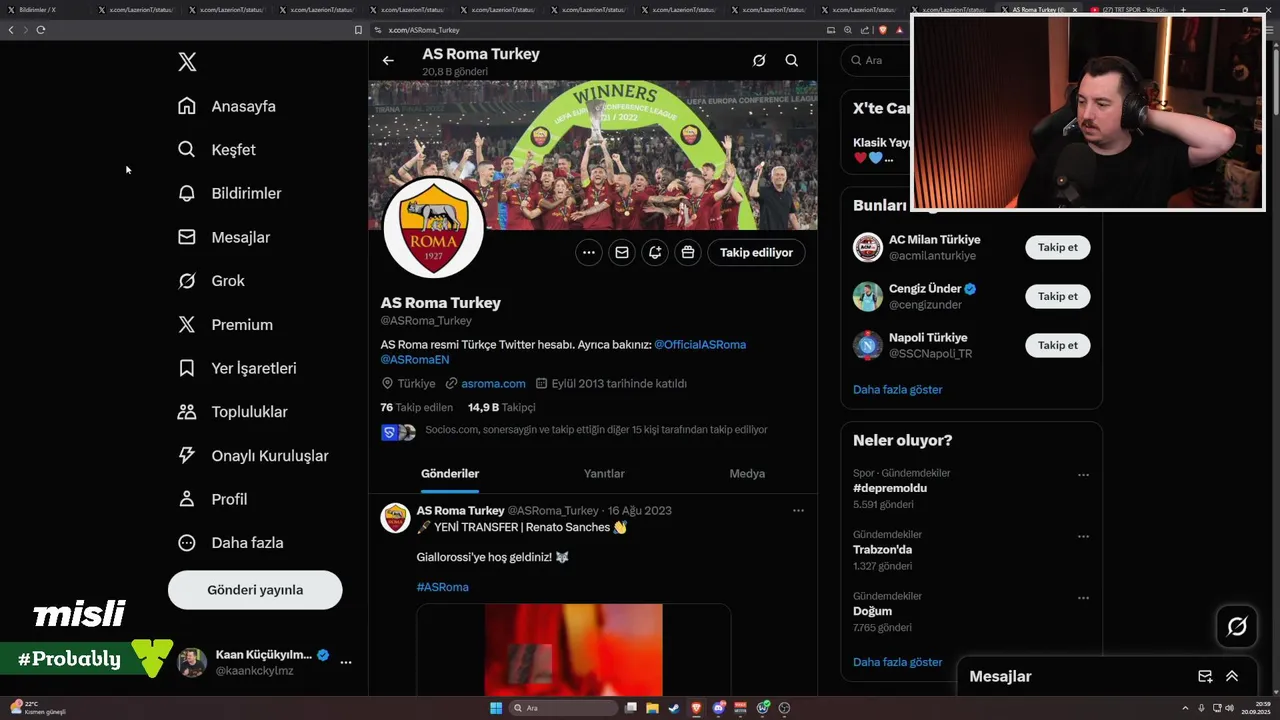Click floating Grok button
This screenshot has width=1280, height=720.
tap(1237, 627)
